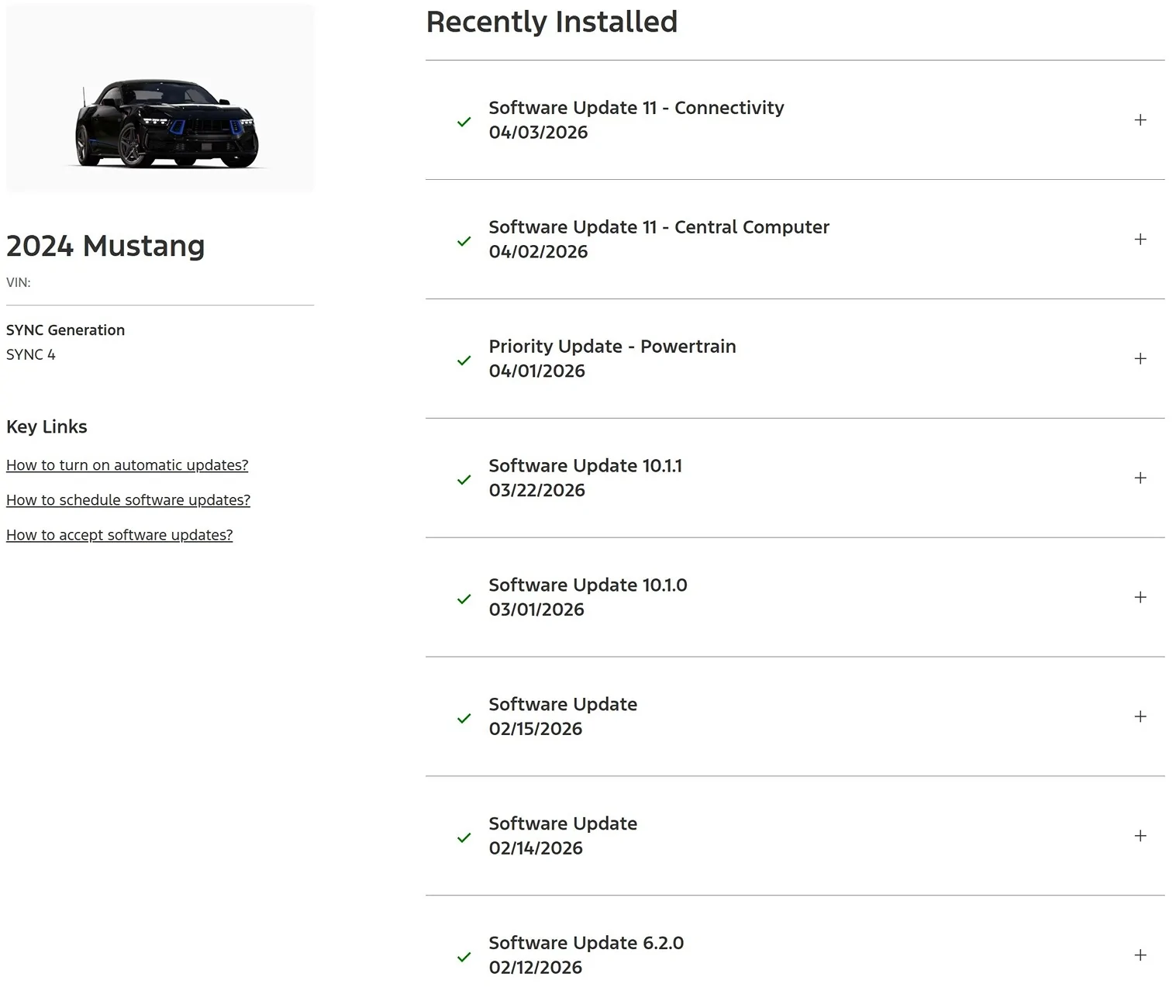Open 'How to turn on automatic updates?' link
1176x1008 pixels.
[x=127, y=465]
